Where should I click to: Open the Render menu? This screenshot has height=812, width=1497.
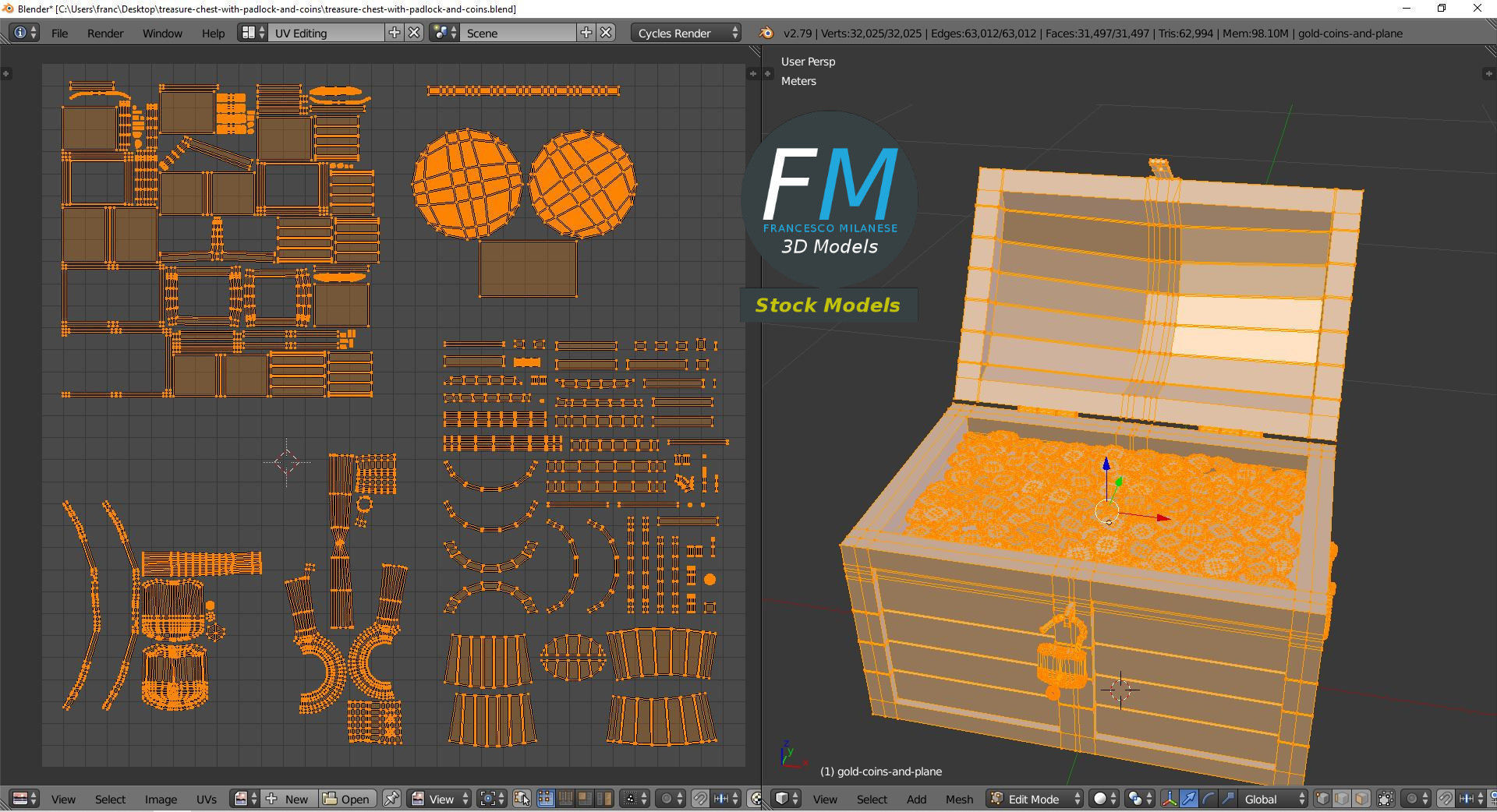tap(105, 33)
